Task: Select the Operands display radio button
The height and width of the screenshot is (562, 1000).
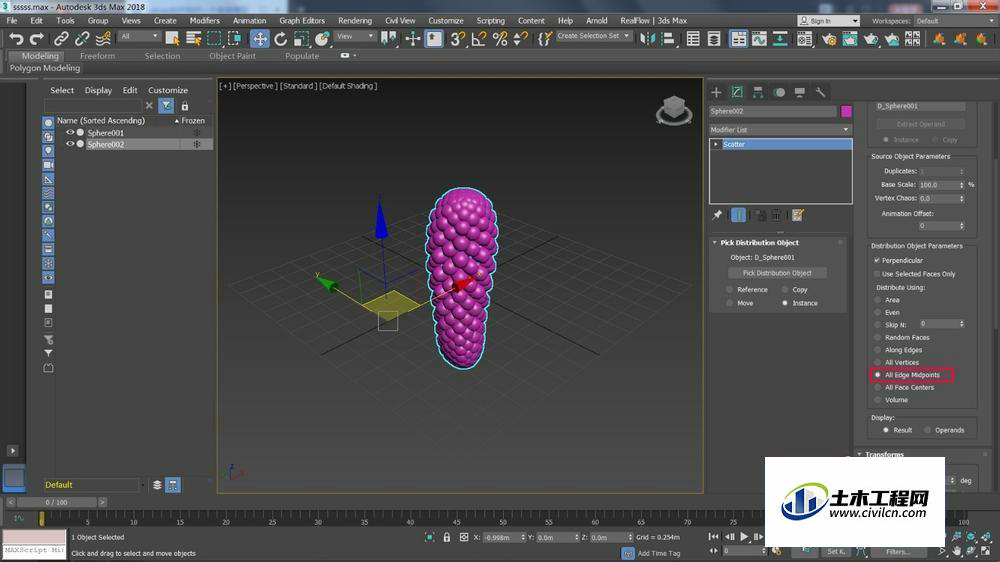Action: [927, 430]
